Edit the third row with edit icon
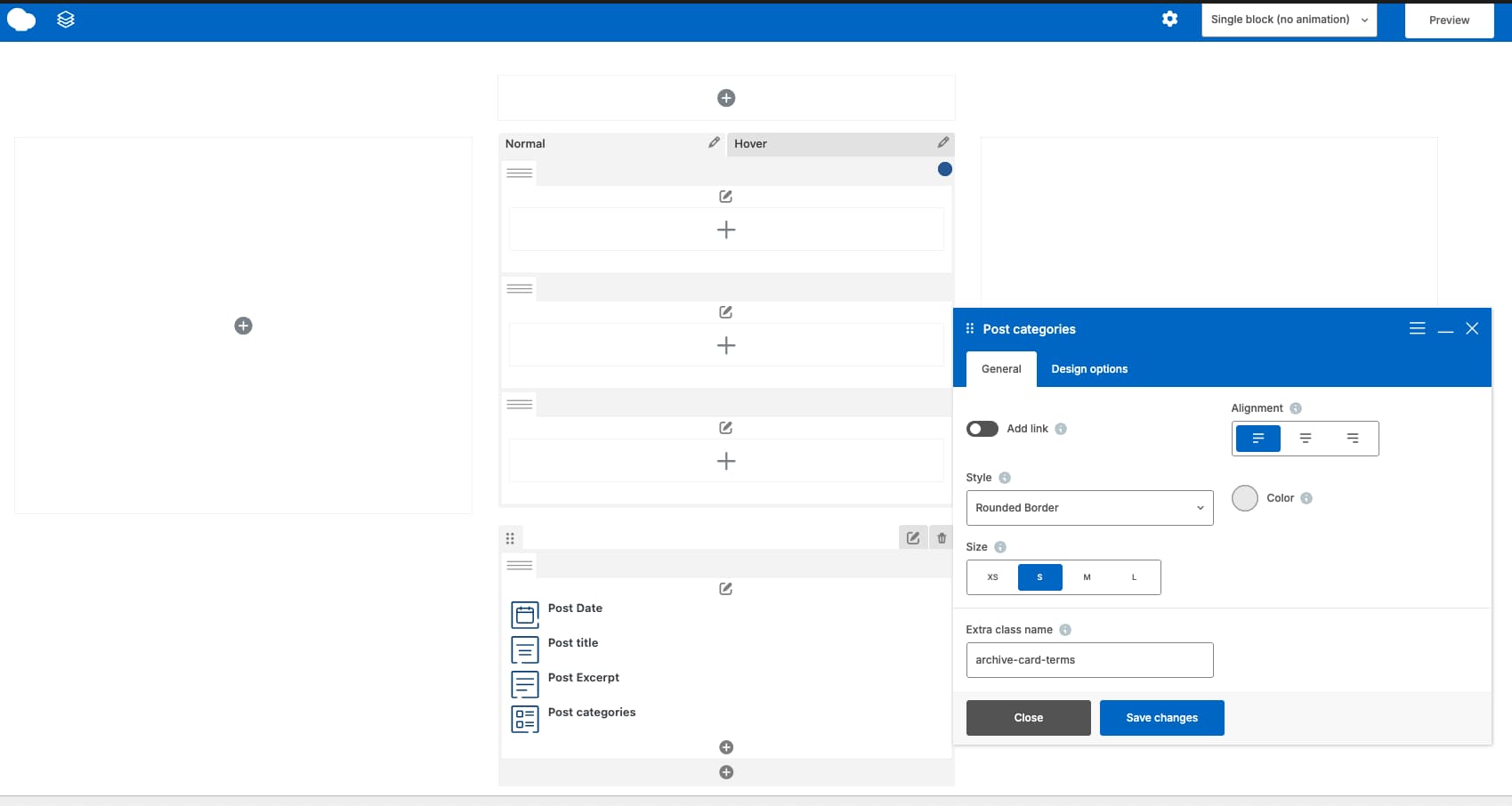 click(x=726, y=428)
